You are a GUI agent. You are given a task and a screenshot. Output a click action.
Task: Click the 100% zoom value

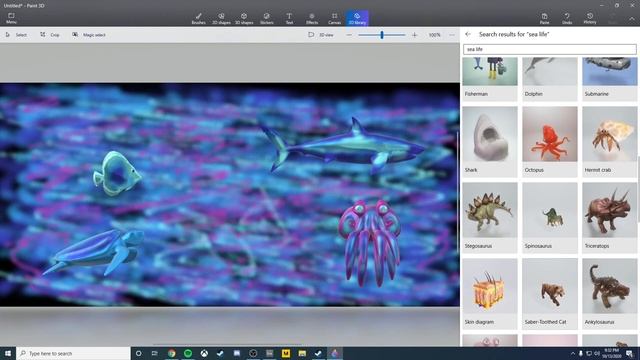434,35
